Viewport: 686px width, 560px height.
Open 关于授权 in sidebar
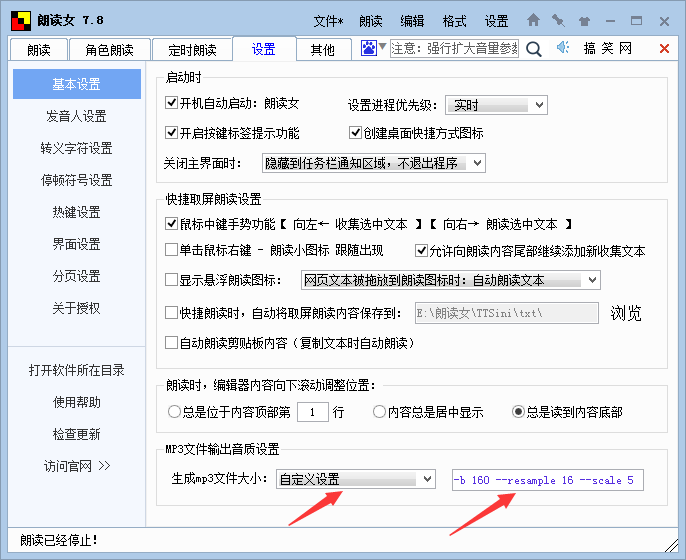pos(77,308)
